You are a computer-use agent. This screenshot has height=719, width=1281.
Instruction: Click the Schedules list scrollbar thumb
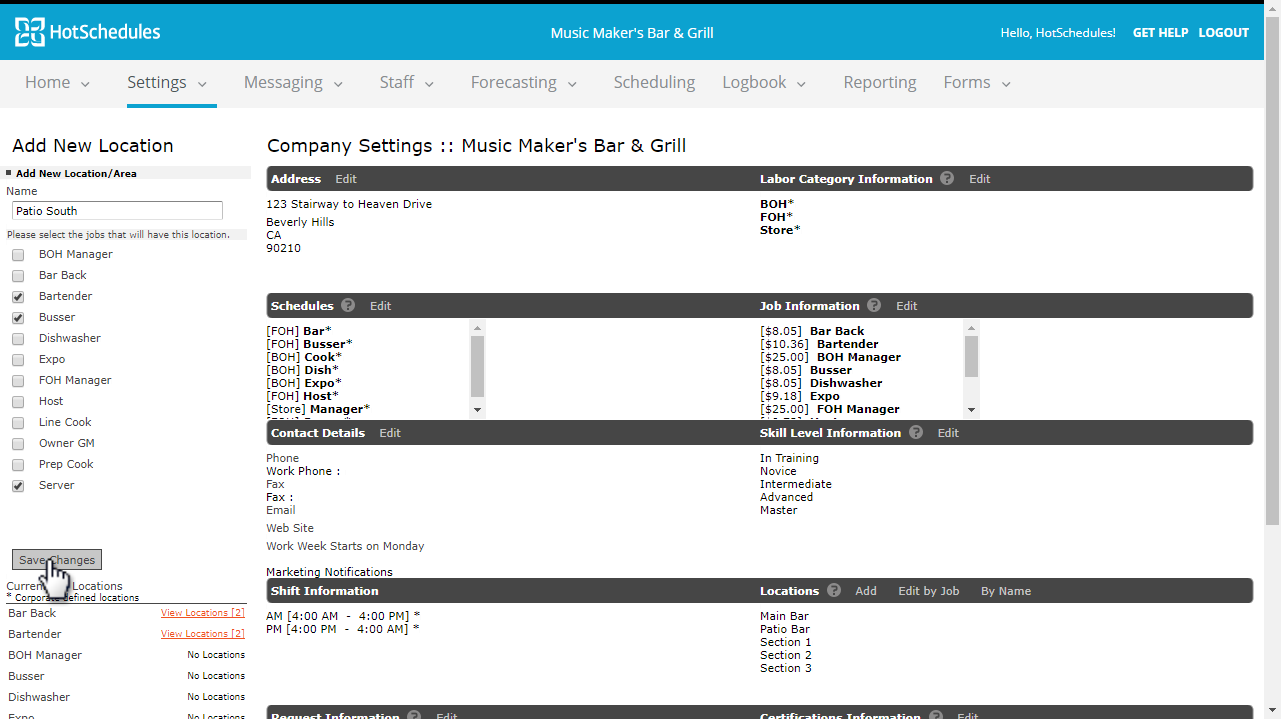tap(477, 366)
